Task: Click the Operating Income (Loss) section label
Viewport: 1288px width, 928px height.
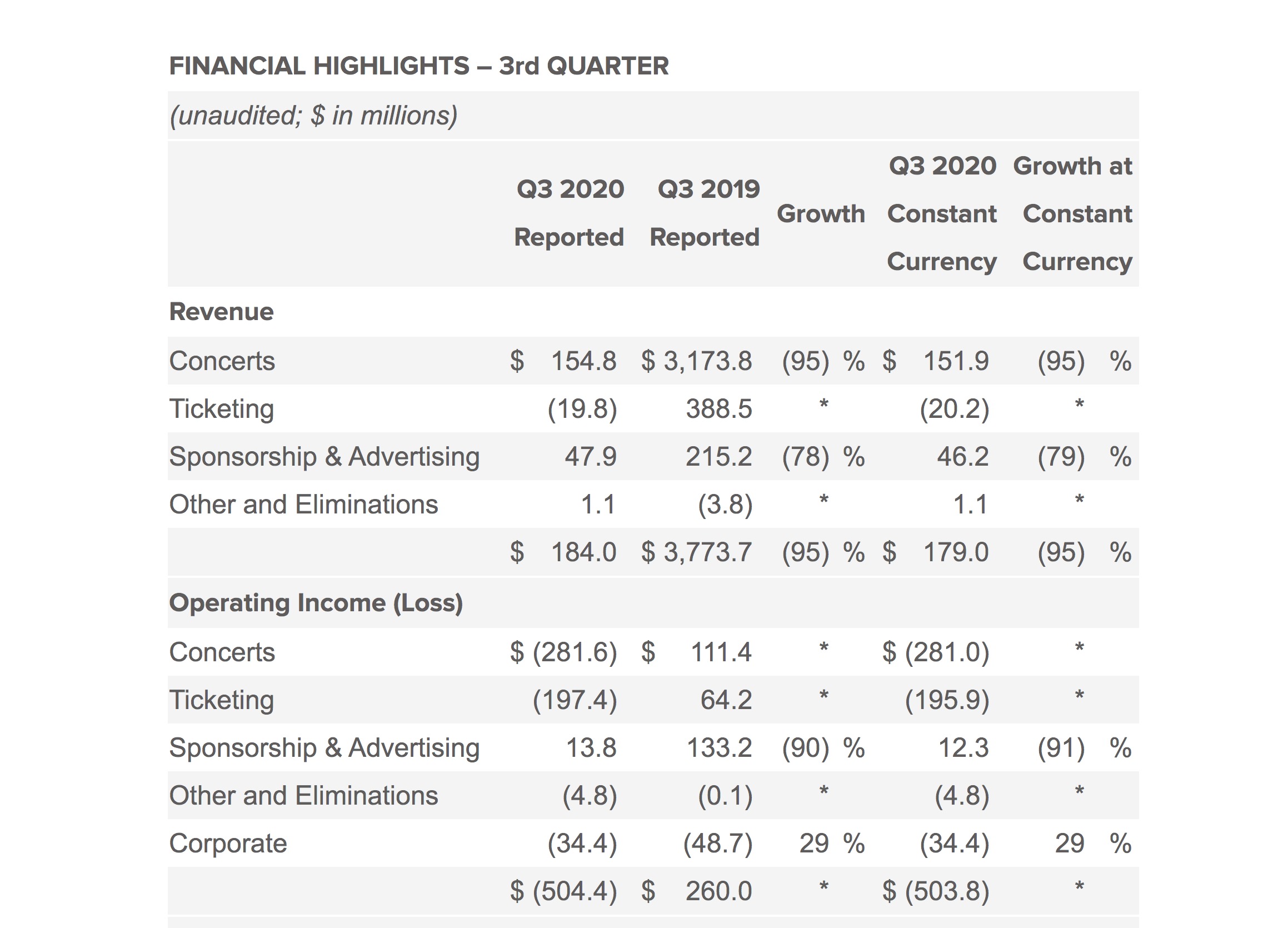Action: (316, 602)
